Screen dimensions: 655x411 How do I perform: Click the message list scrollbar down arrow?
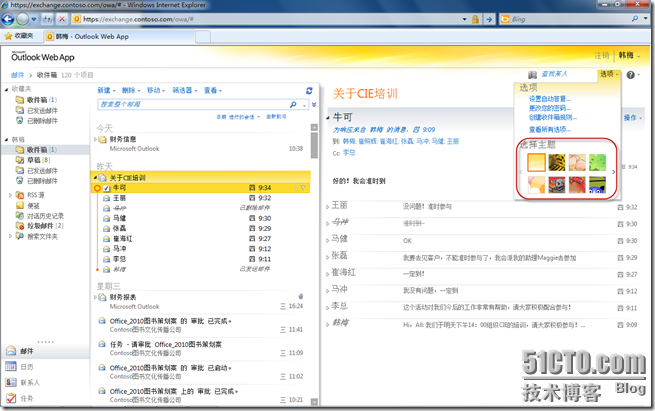coord(314,402)
